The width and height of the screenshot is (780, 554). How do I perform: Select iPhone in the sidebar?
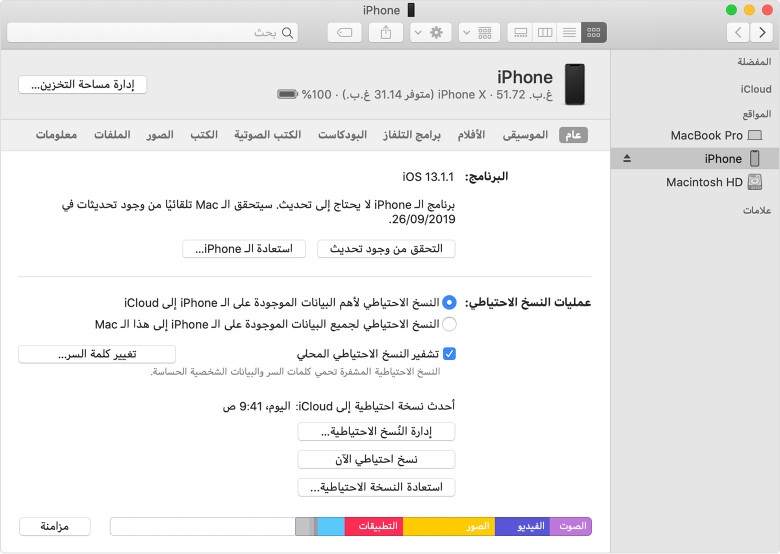[x=695, y=159]
